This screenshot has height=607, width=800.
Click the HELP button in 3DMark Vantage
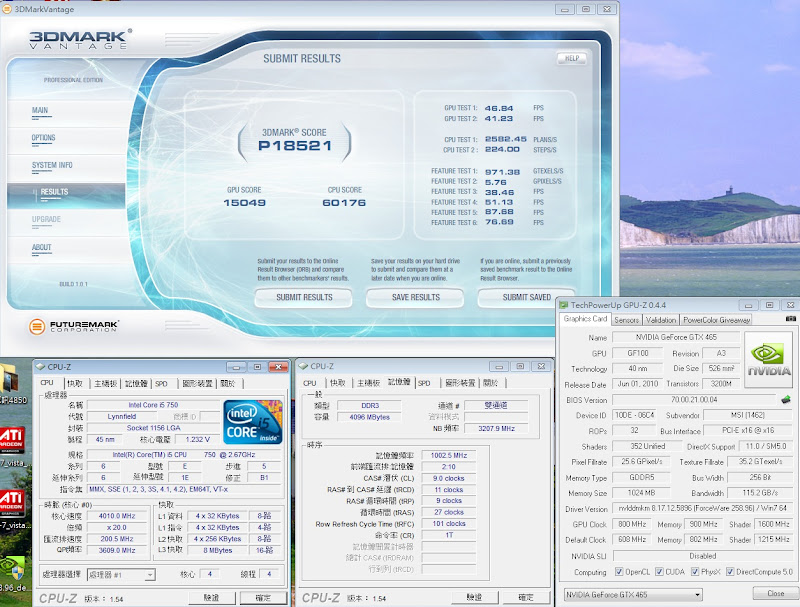click(571, 58)
